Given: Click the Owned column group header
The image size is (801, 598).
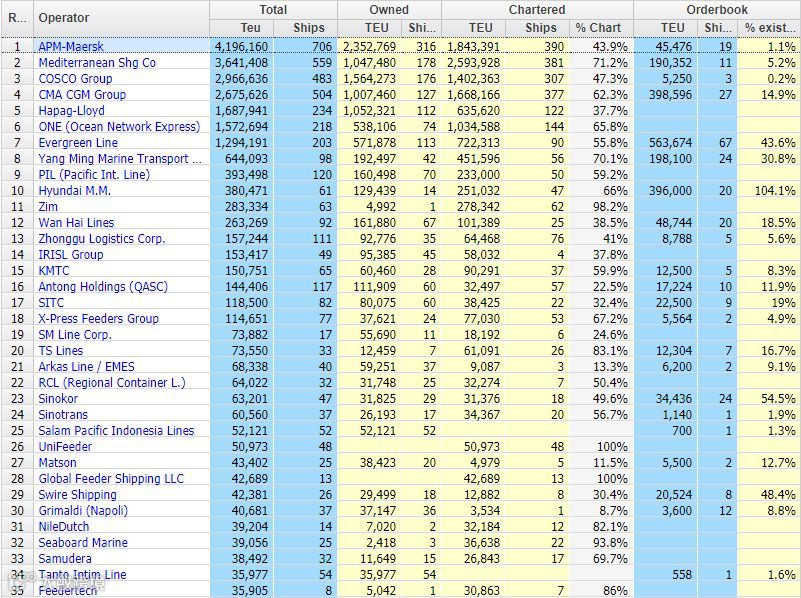Looking at the screenshot, I should tap(389, 10).
